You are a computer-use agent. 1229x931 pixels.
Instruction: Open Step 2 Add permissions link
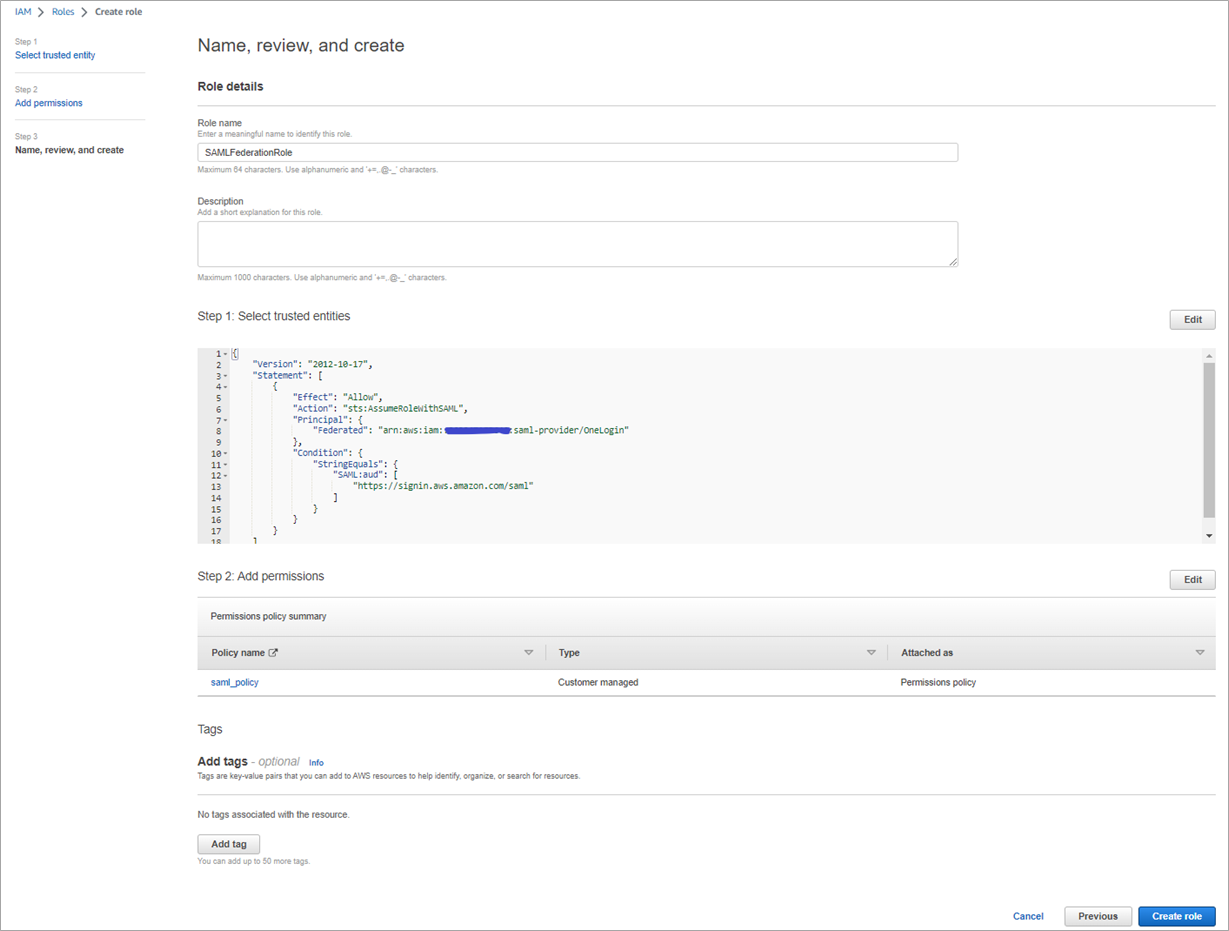[49, 103]
